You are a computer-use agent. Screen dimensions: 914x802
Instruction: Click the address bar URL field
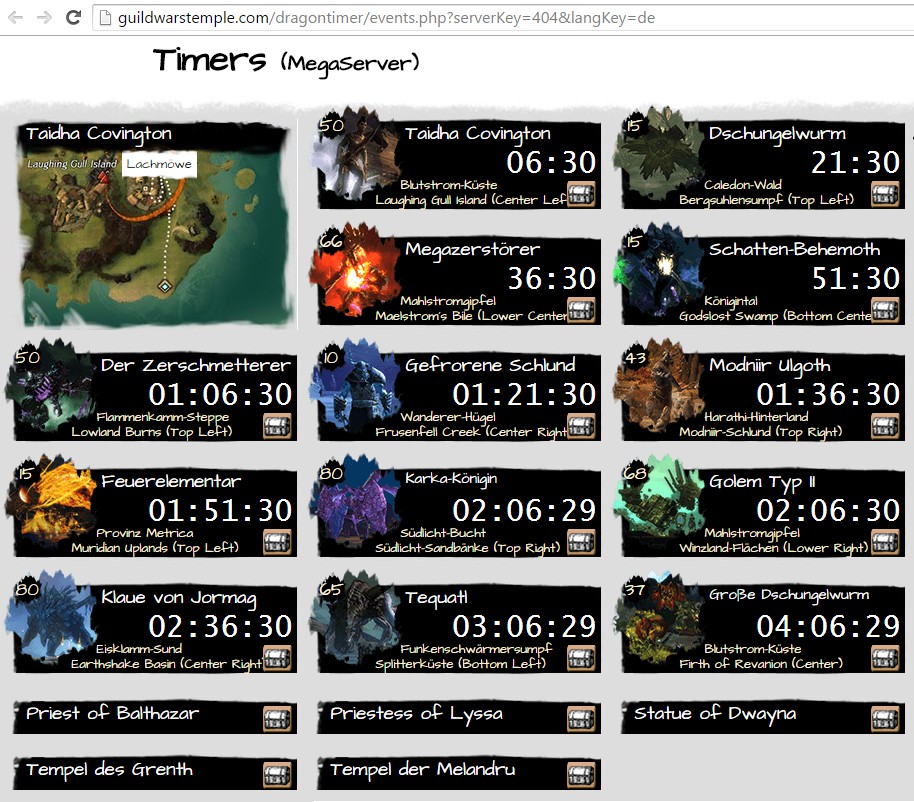point(501,18)
